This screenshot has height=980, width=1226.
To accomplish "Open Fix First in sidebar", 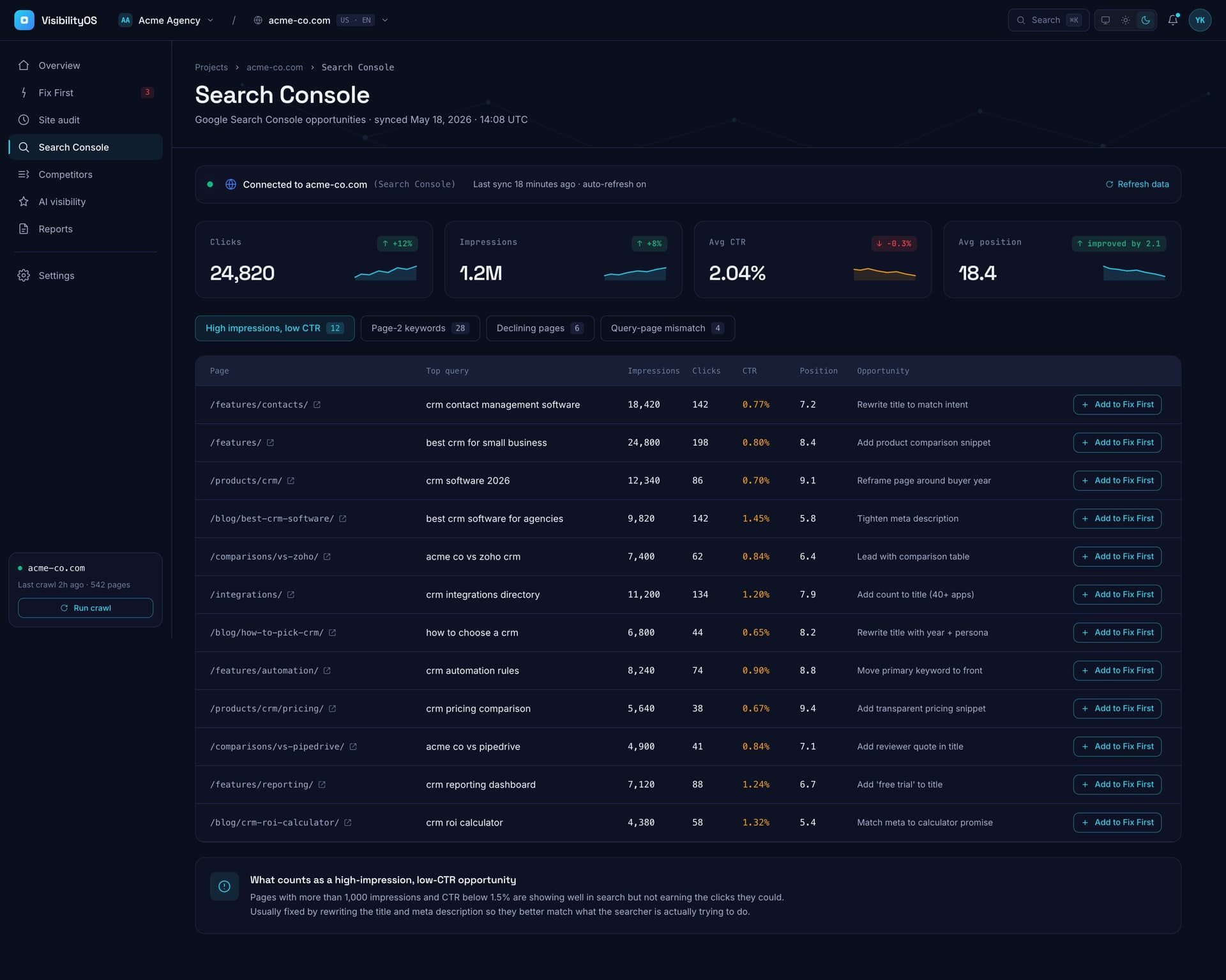I will (86, 93).
